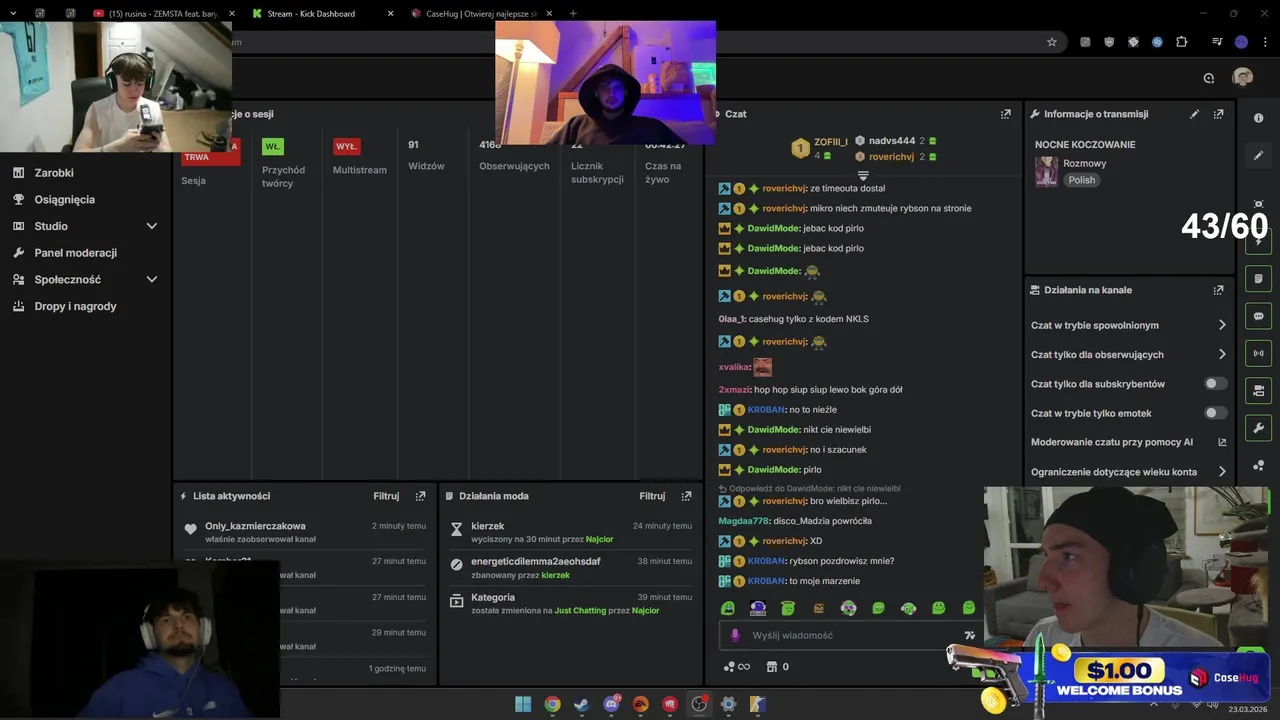Open Czat tylko dla obserwujących options
The image size is (1280, 720).
pos(1129,354)
